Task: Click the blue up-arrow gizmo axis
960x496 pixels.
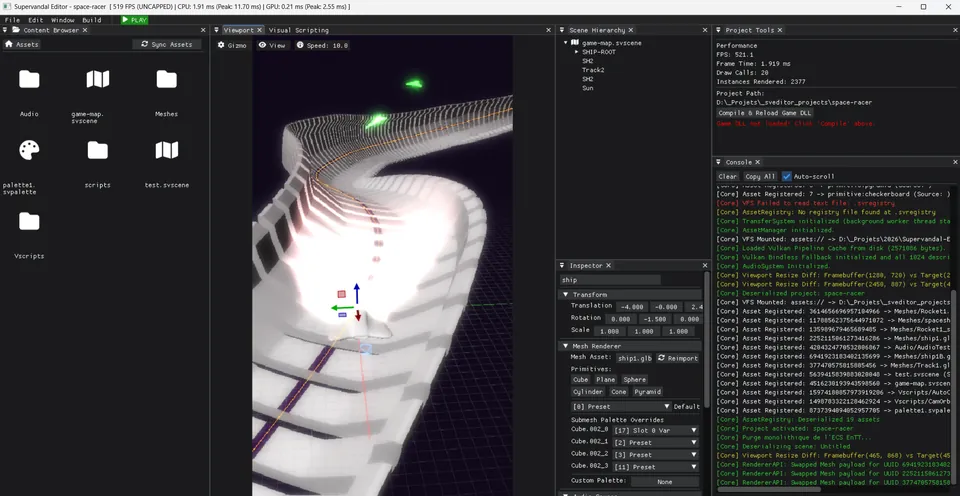Action: [357, 293]
